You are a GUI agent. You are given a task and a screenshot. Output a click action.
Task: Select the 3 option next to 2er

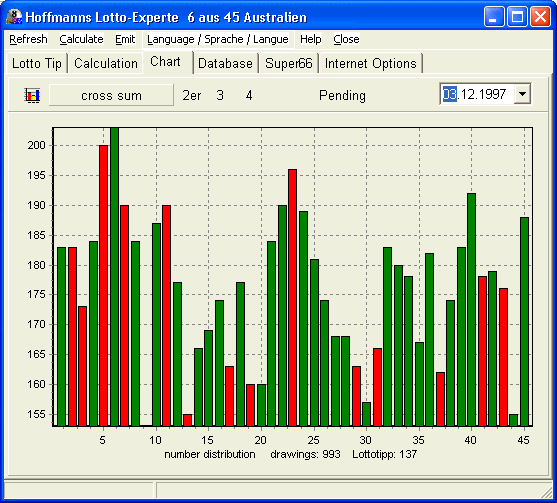(x=220, y=95)
